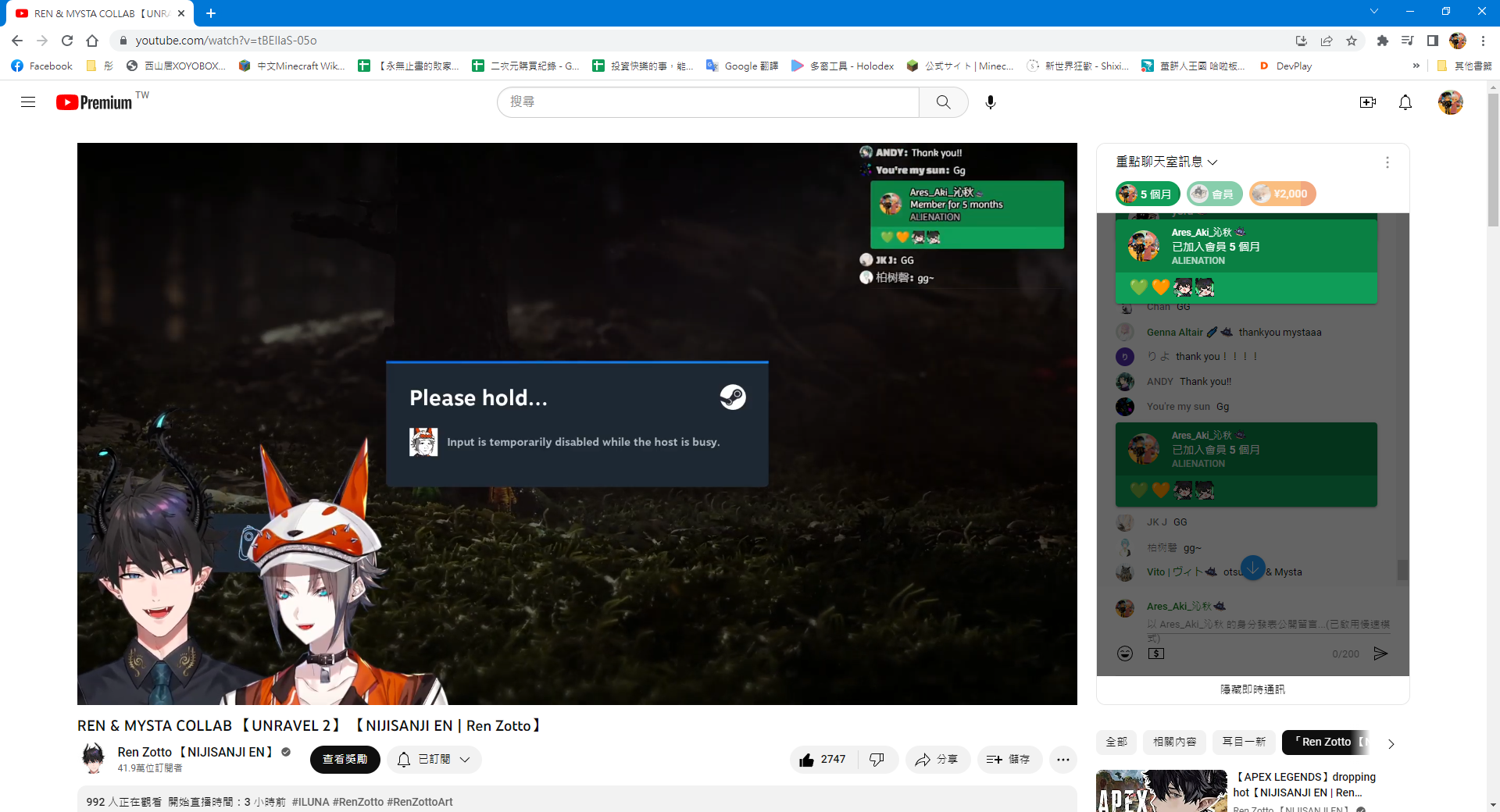Open Chrome side panel icon
This screenshot has height=812, width=1500.
[x=1432, y=41]
